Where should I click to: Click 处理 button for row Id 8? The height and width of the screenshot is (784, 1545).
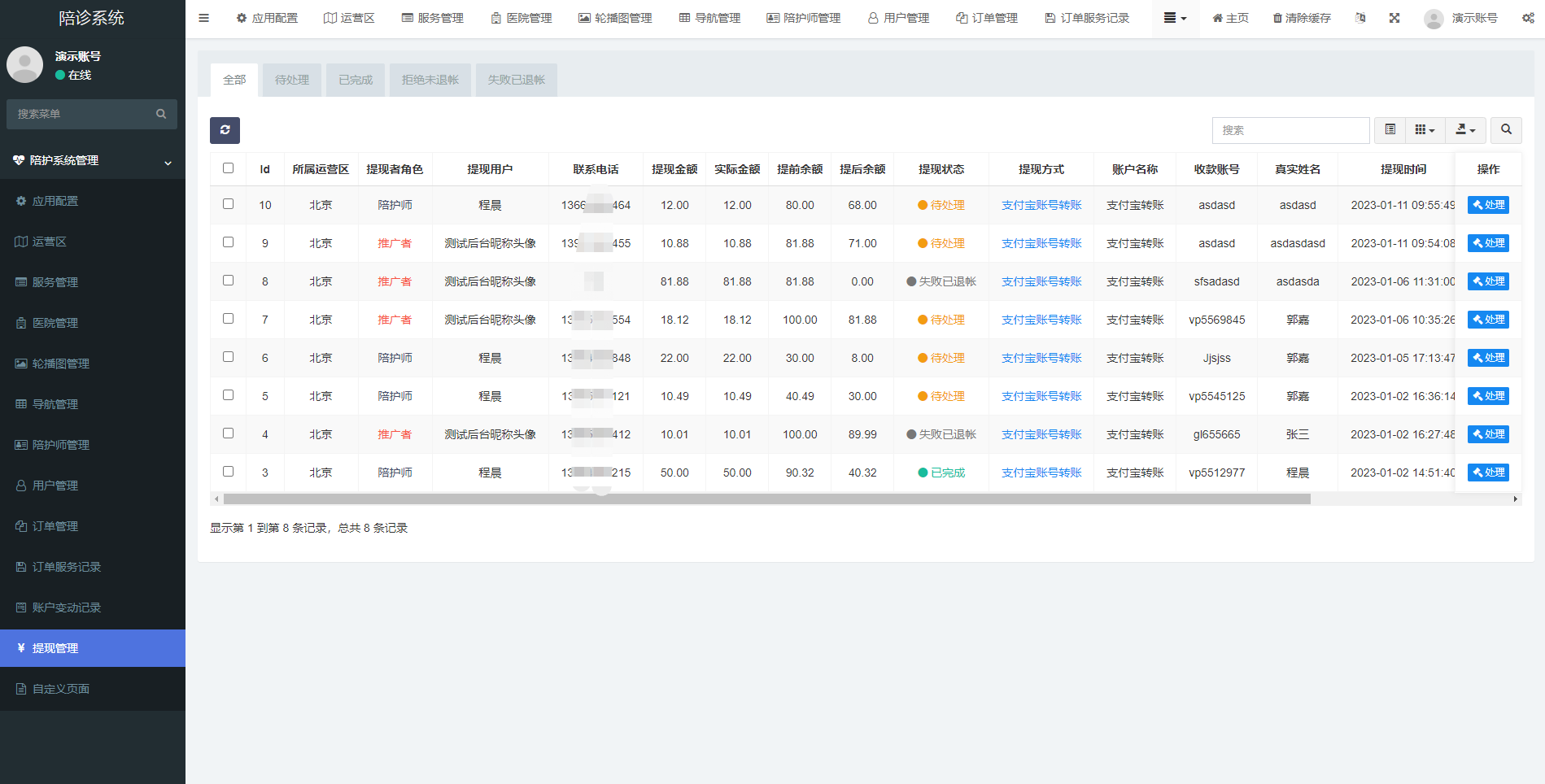pos(1488,281)
